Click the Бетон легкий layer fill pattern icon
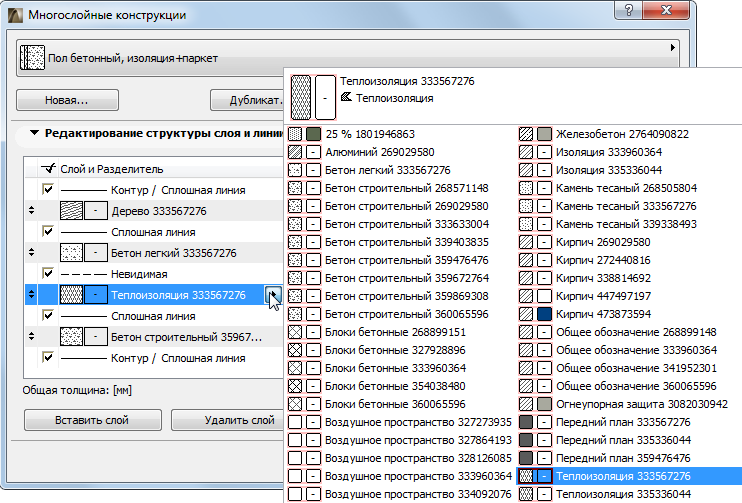Screen dimensions: 742x503 click(x=71, y=253)
